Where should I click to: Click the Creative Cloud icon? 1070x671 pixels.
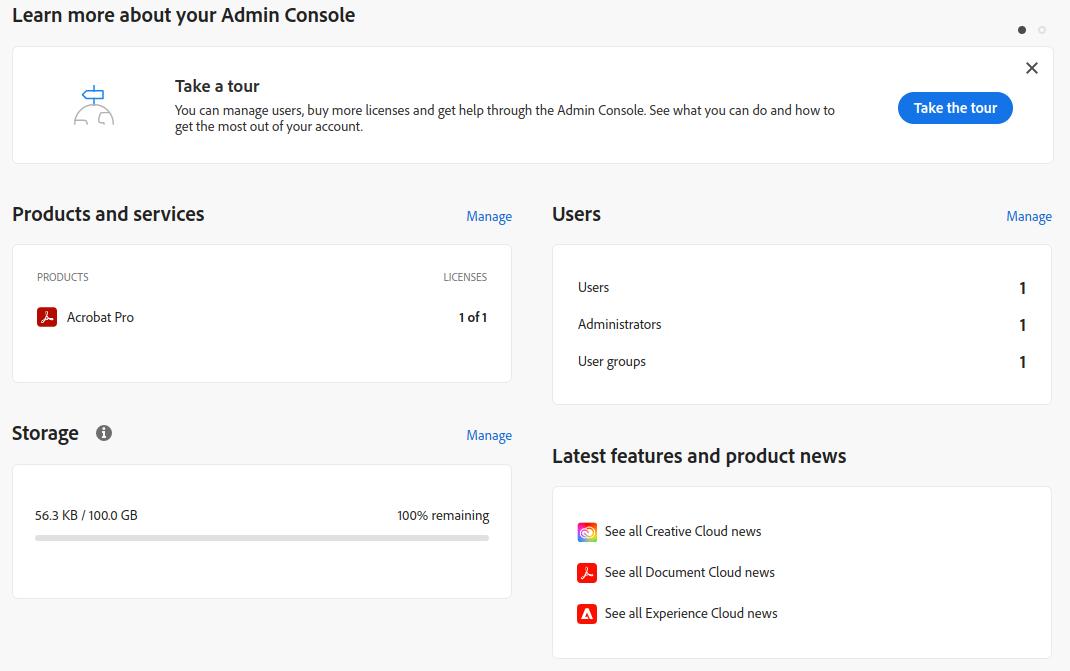(586, 532)
